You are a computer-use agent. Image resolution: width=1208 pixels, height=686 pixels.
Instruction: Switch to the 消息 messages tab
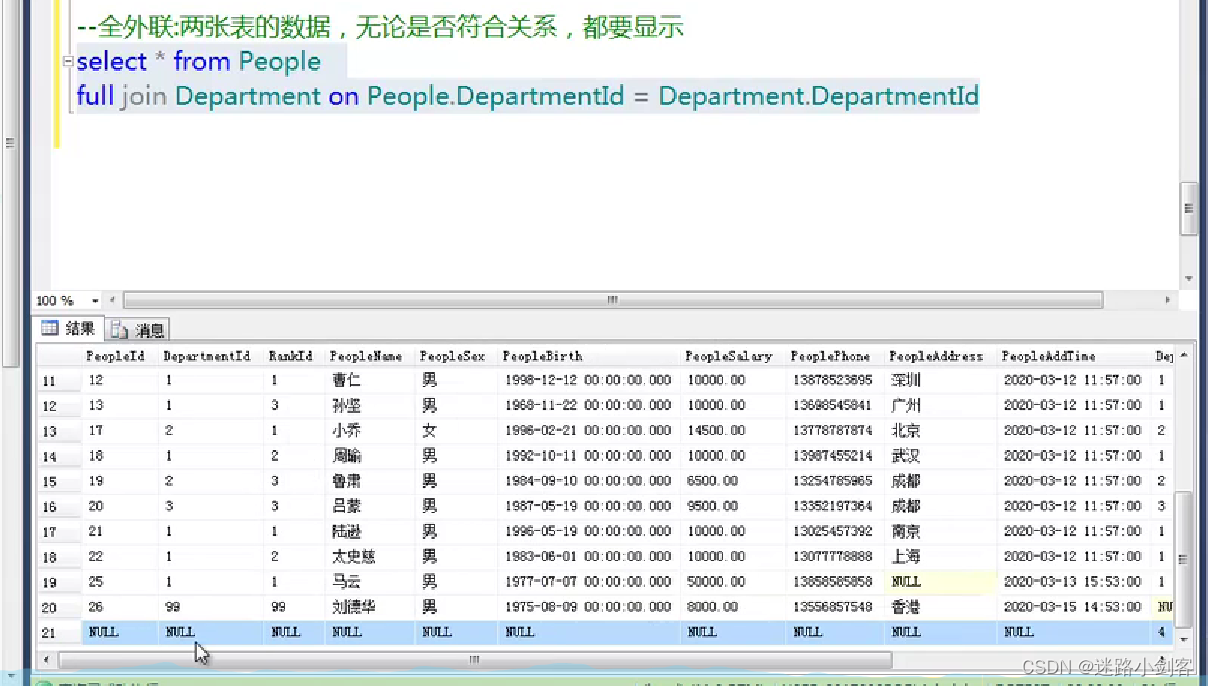point(140,329)
